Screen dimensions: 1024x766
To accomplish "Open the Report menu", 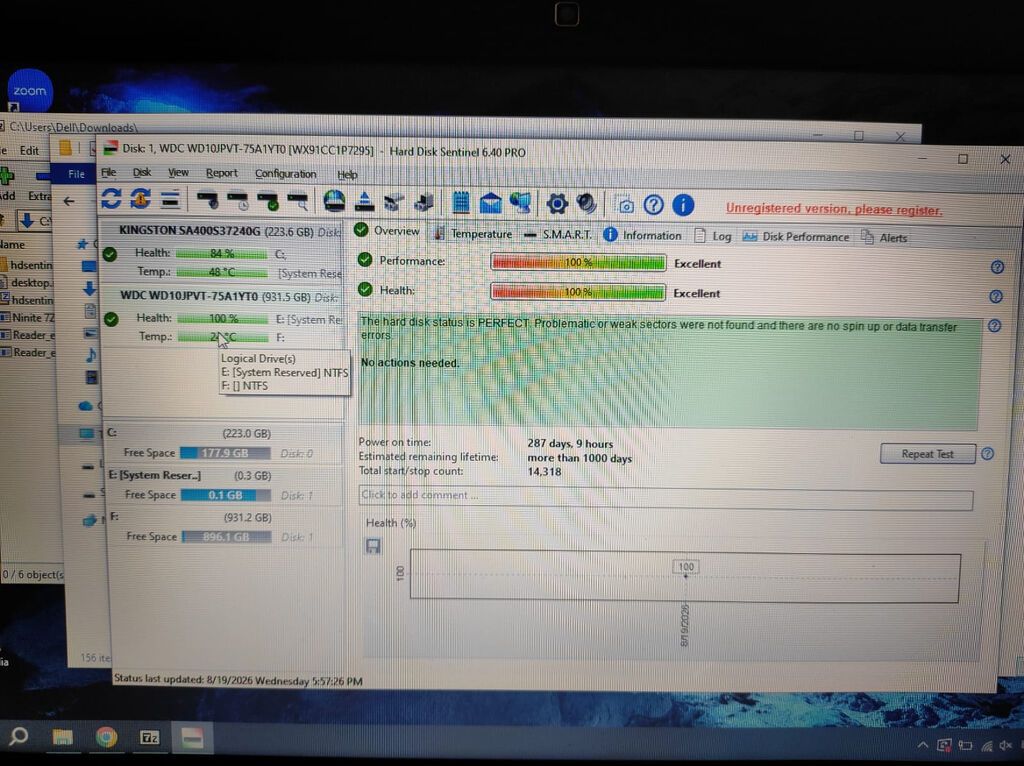I will point(221,173).
